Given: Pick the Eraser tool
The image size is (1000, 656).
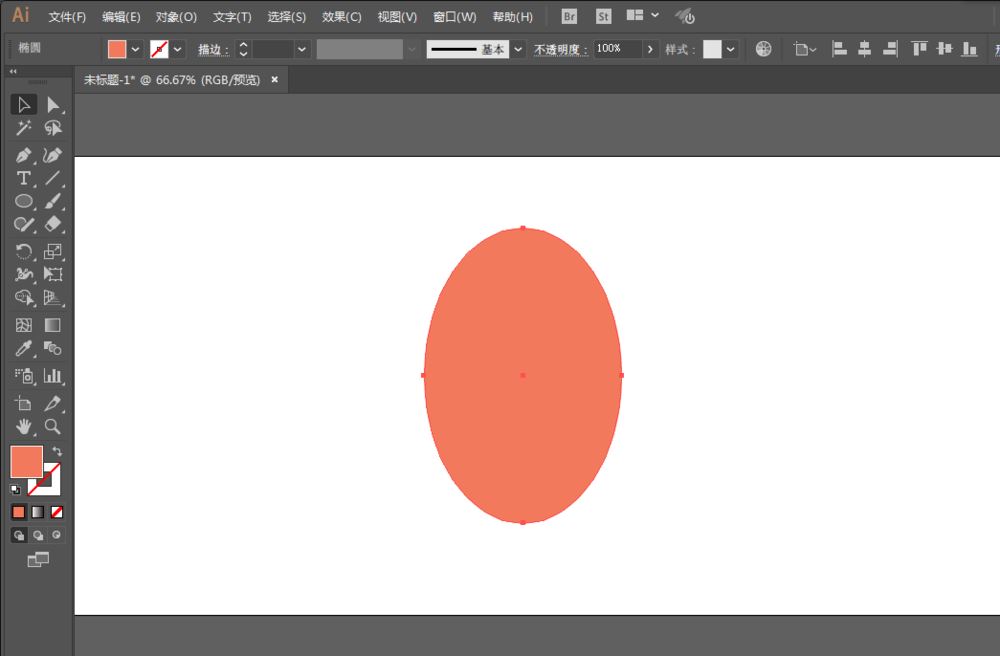Looking at the screenshot, I should pyautogui.click(x=53, y=224).
